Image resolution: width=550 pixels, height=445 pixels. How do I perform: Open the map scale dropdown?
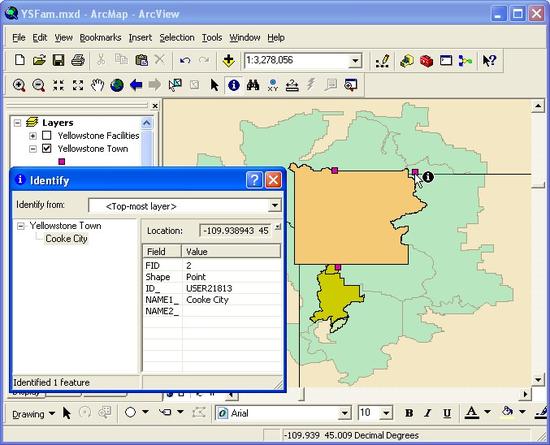355,61
